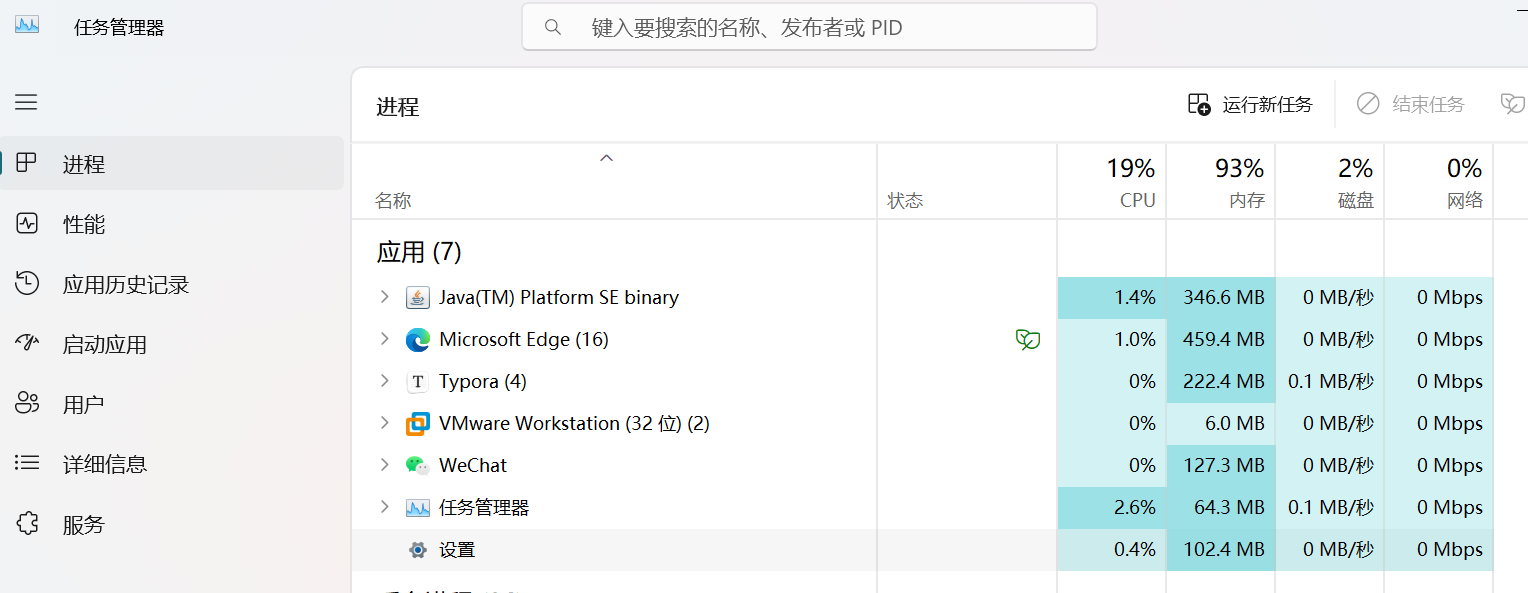
Task: Click the 结束任务 button label
Action: (x=1428, y=104)
